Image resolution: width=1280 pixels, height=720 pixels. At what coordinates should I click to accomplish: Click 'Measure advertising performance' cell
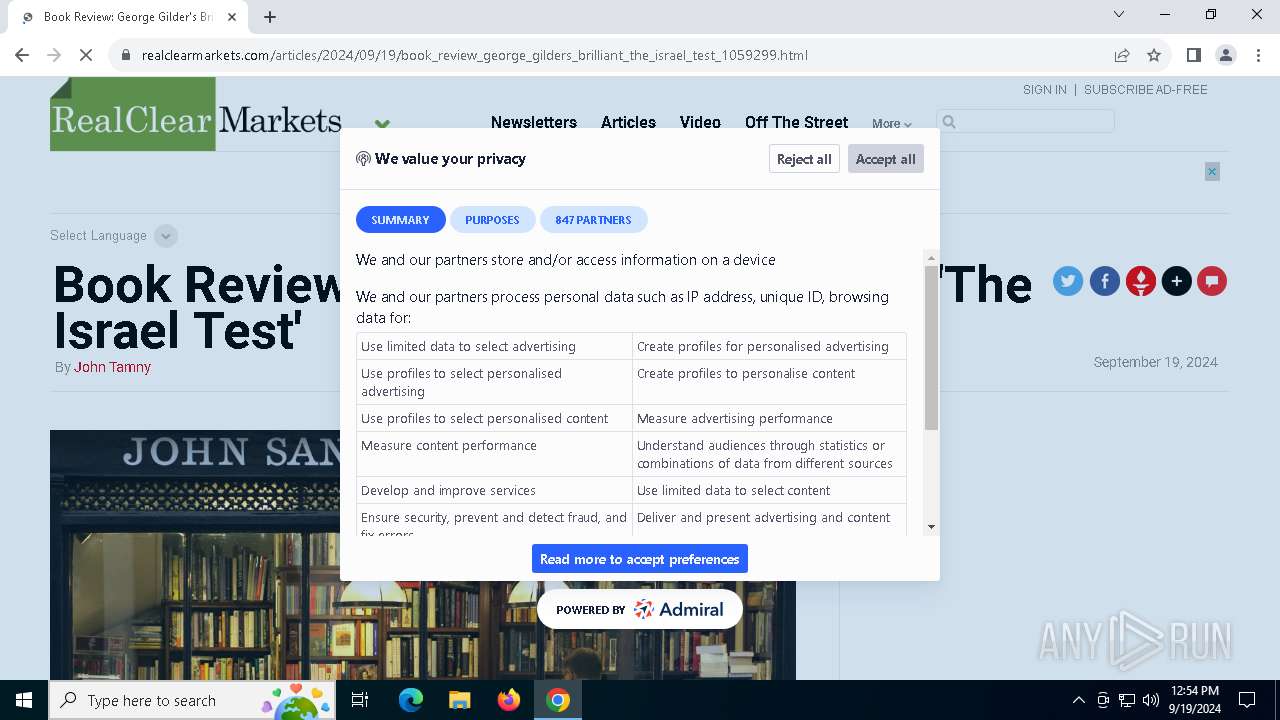click(769, 418)
